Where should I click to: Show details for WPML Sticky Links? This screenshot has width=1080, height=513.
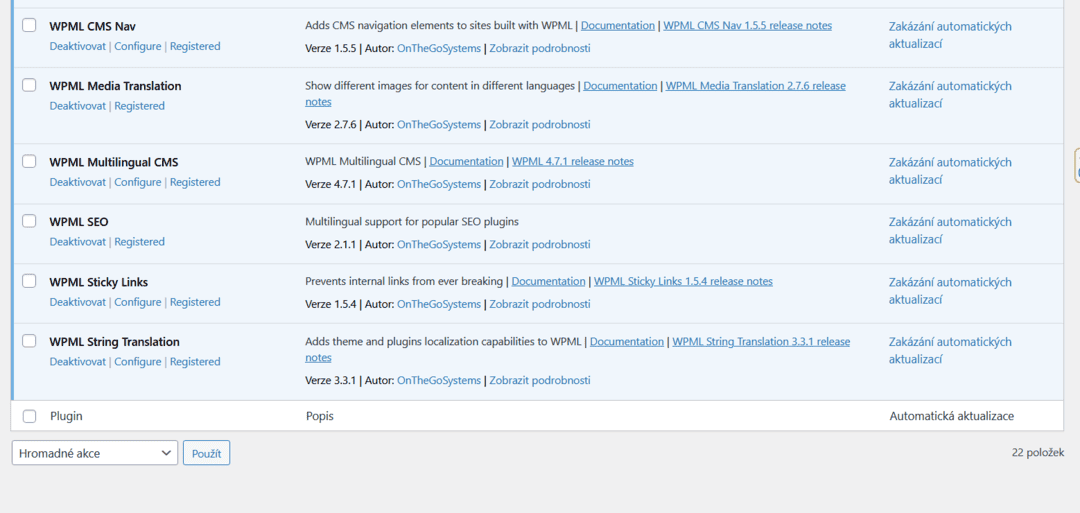(539, 304)
